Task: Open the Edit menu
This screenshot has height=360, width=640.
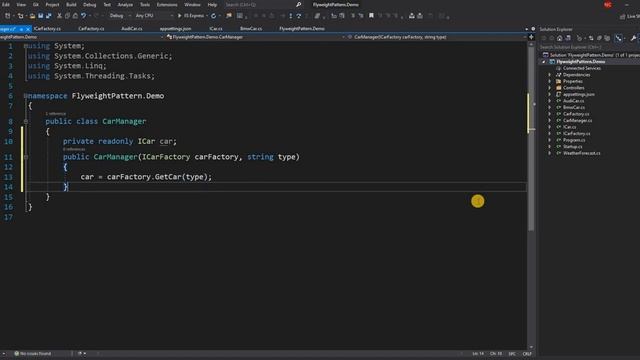Action: click(x=6, y=4)
